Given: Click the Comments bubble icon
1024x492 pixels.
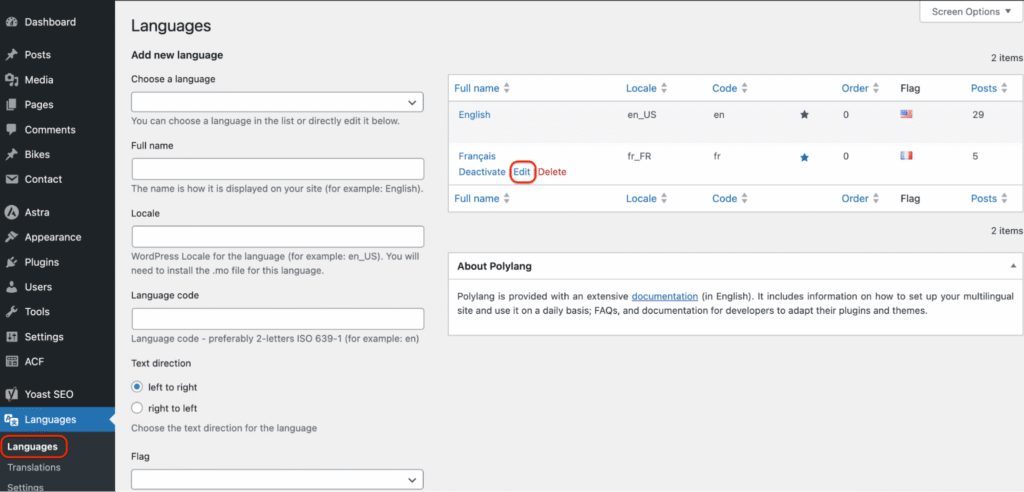Looking at the screenshot, I should 11,129.
